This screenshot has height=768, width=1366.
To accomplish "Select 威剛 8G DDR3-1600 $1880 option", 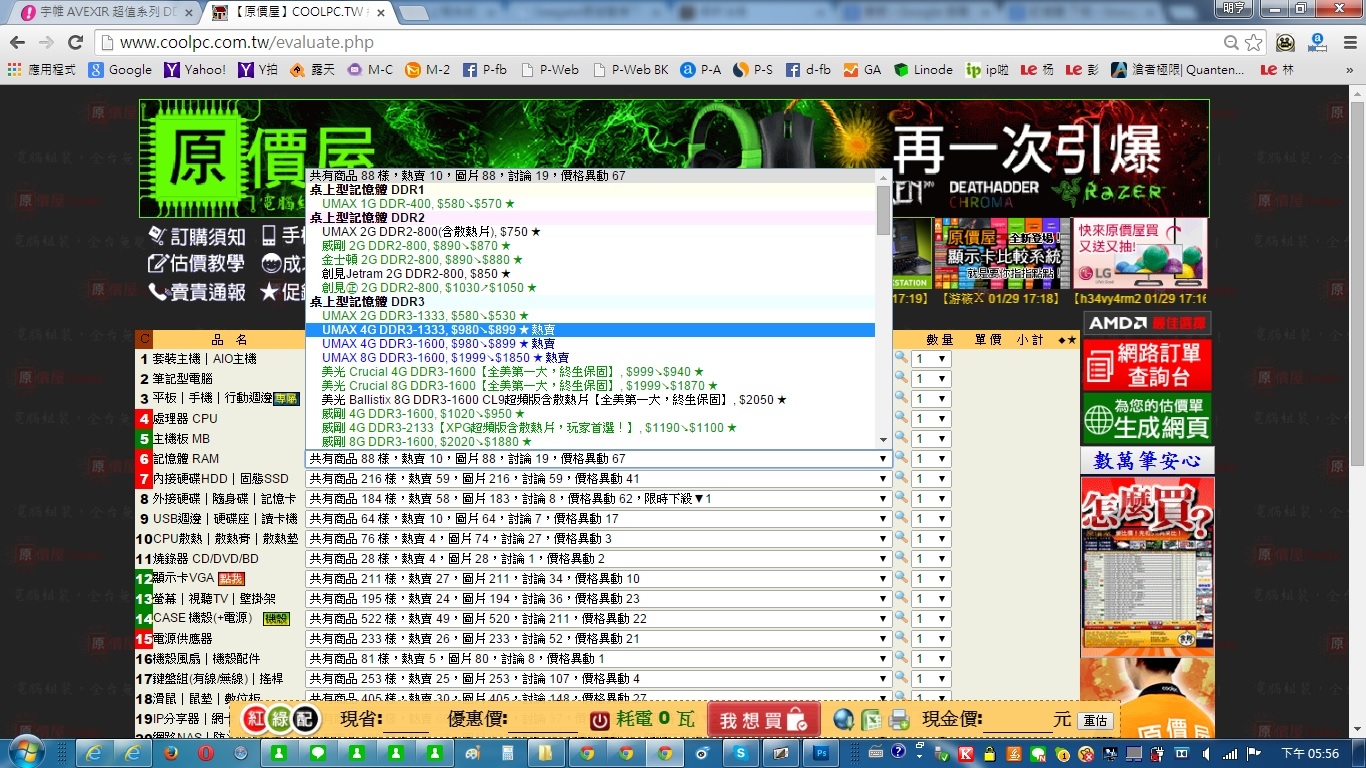I will tap(590, 442).
